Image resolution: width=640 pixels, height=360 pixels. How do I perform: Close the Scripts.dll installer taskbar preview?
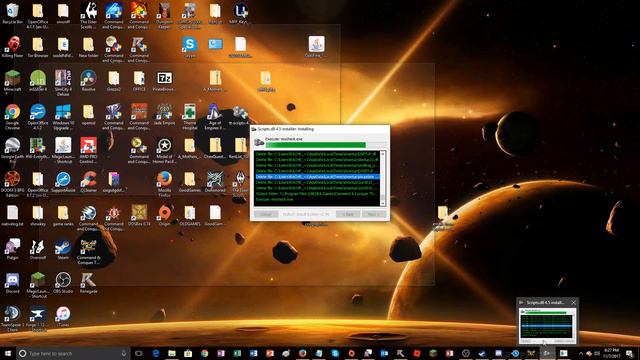pos(573,302)
